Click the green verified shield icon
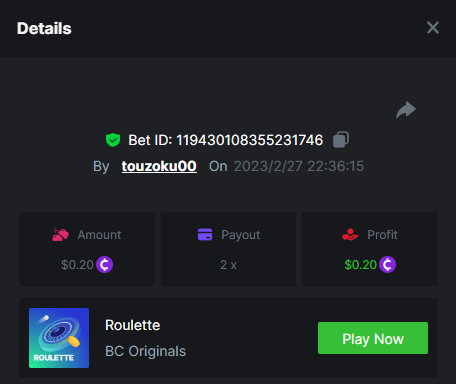This screenshot has width=456, height=384. [x=113, y=140]
